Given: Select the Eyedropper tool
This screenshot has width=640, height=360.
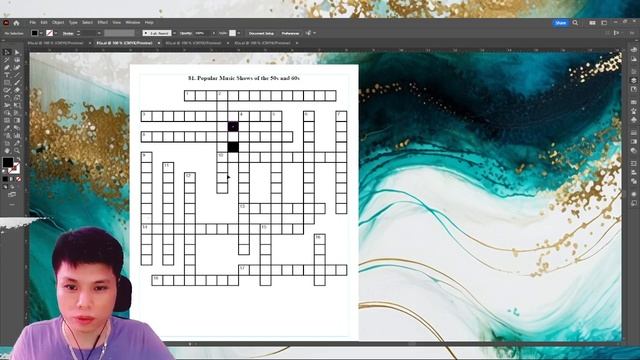Looking at the screenshot, I should 7,128.
